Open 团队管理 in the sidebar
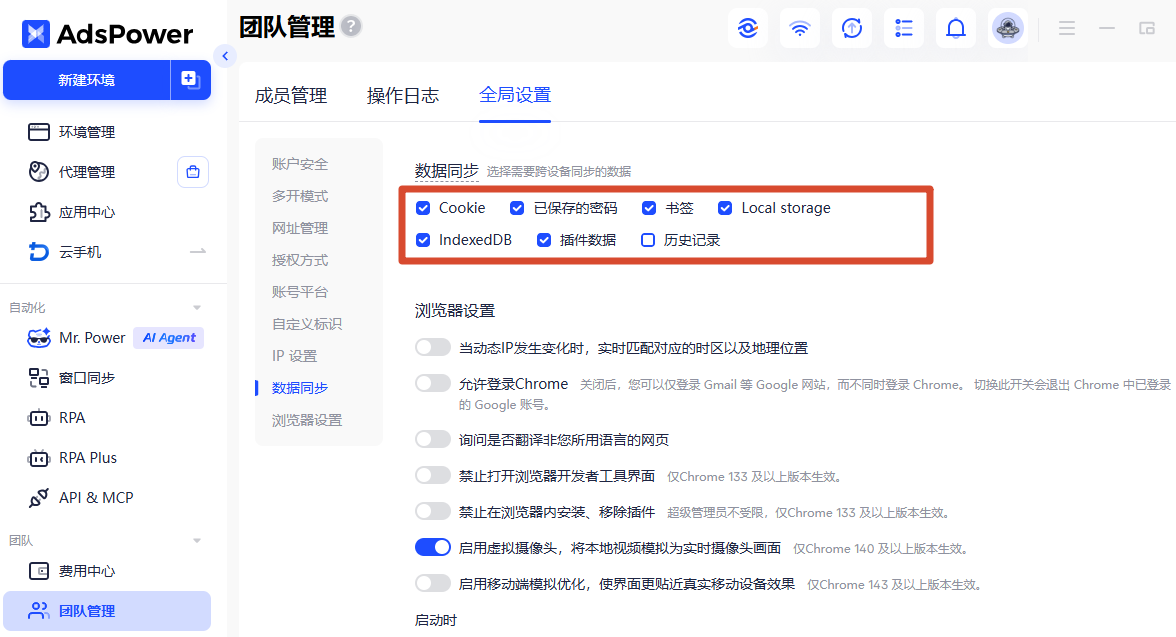 tap(106, 611)
